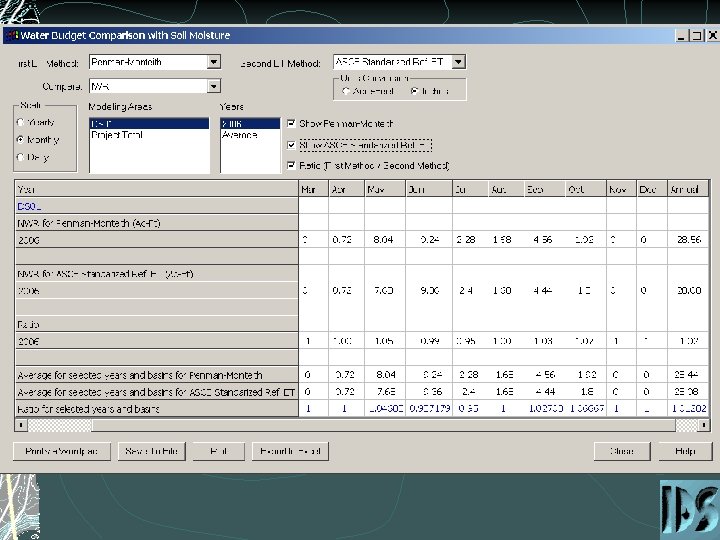Click the application icon in the title bar
Viewport: 720px width, 540px height.
(13, 35)
